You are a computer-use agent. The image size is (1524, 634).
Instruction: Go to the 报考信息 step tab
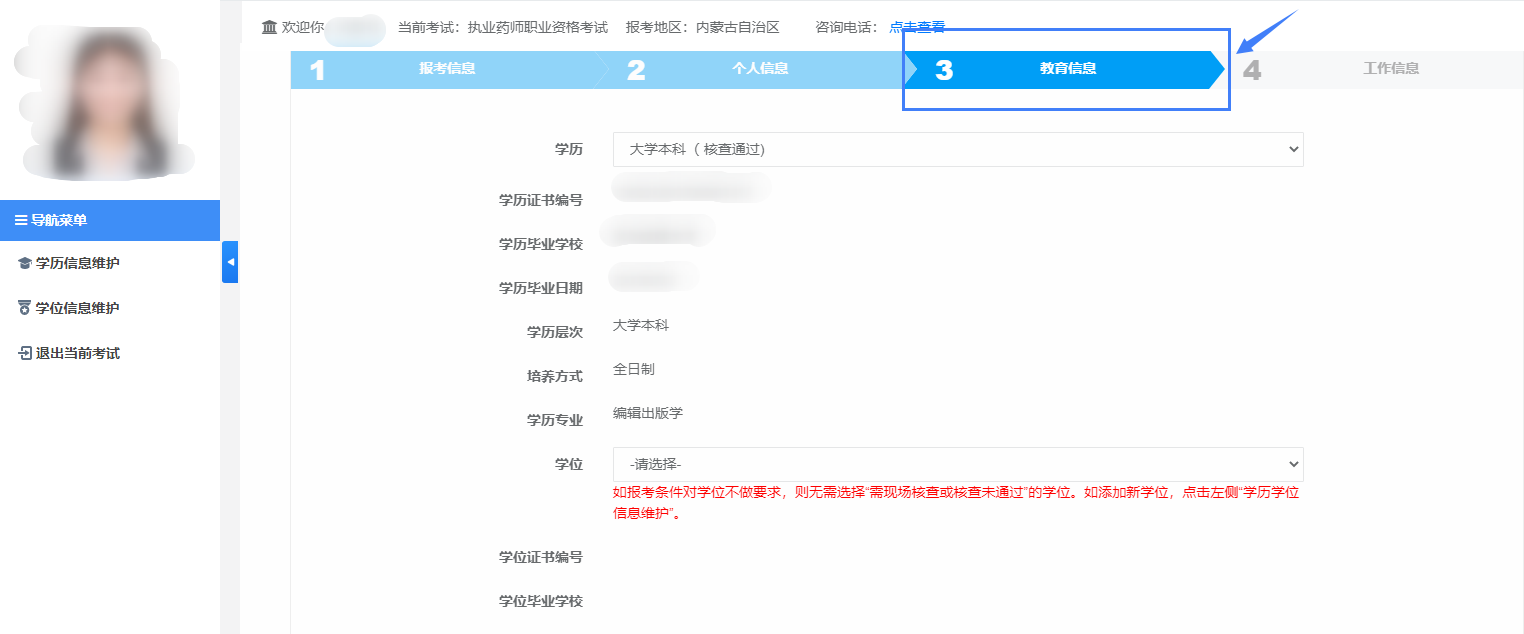click(446, 69)
